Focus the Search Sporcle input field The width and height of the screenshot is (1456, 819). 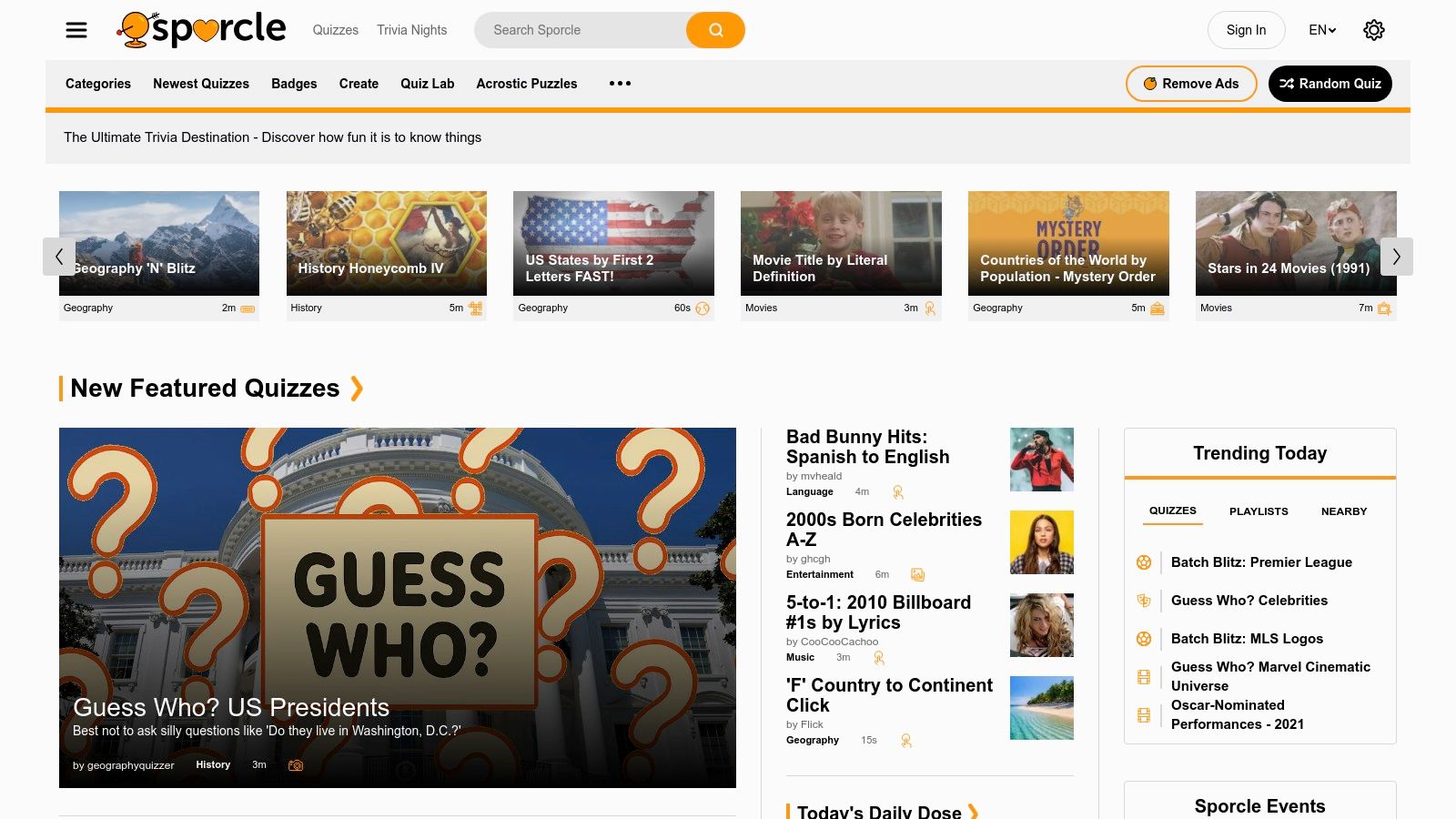[x=582, y=30]
